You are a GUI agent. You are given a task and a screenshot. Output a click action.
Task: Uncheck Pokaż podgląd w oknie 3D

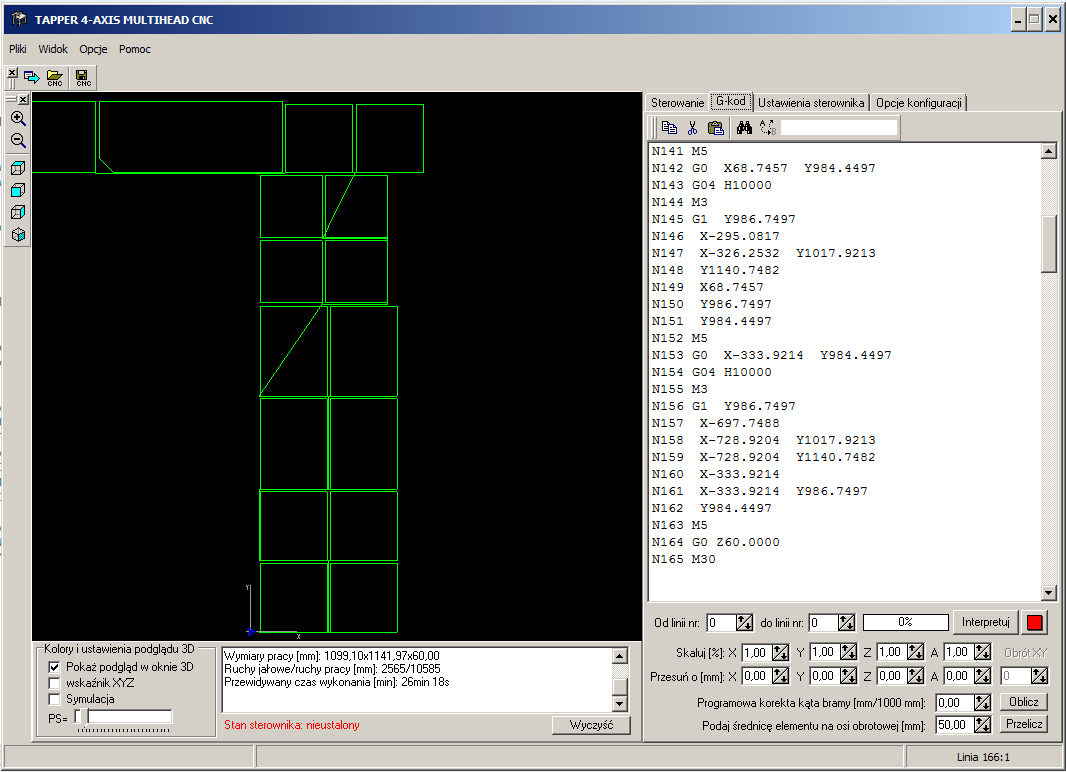point(54,667)
